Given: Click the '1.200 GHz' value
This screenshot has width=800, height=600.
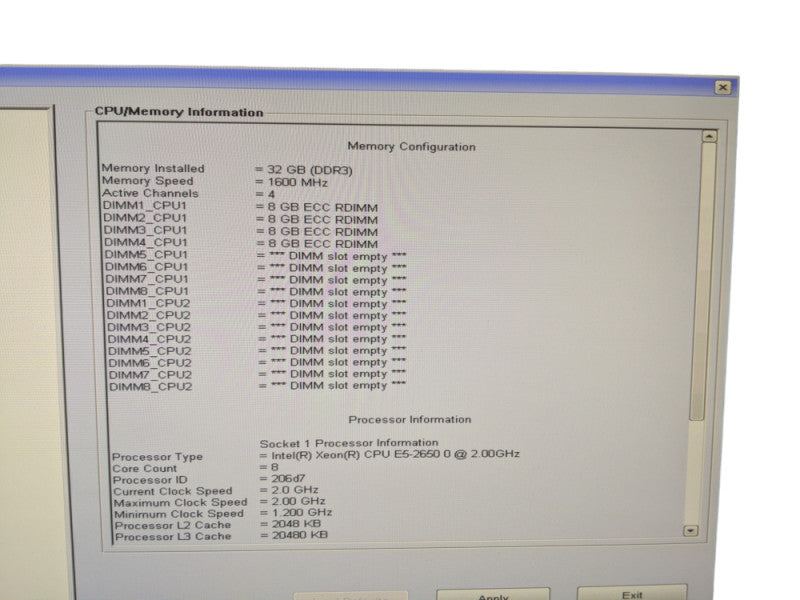Looking at the screenshot, I should [x=302, y=512].
